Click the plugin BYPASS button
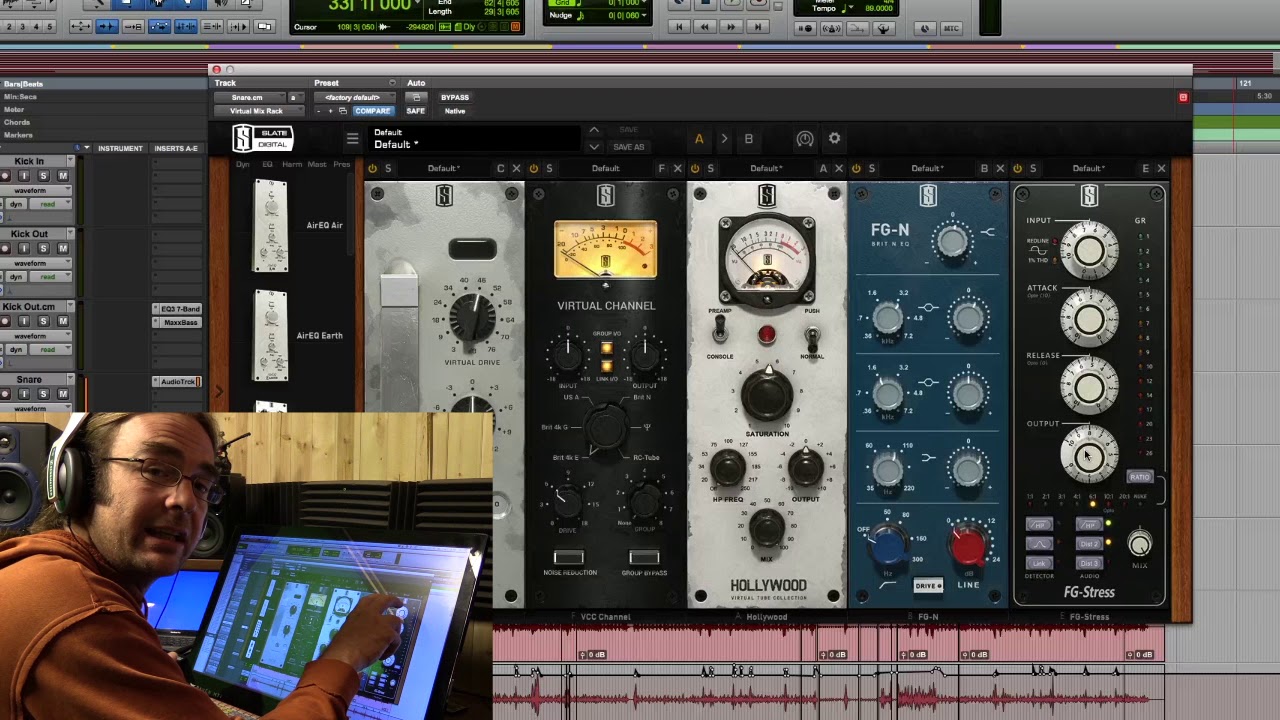 [x=455, y=97]
